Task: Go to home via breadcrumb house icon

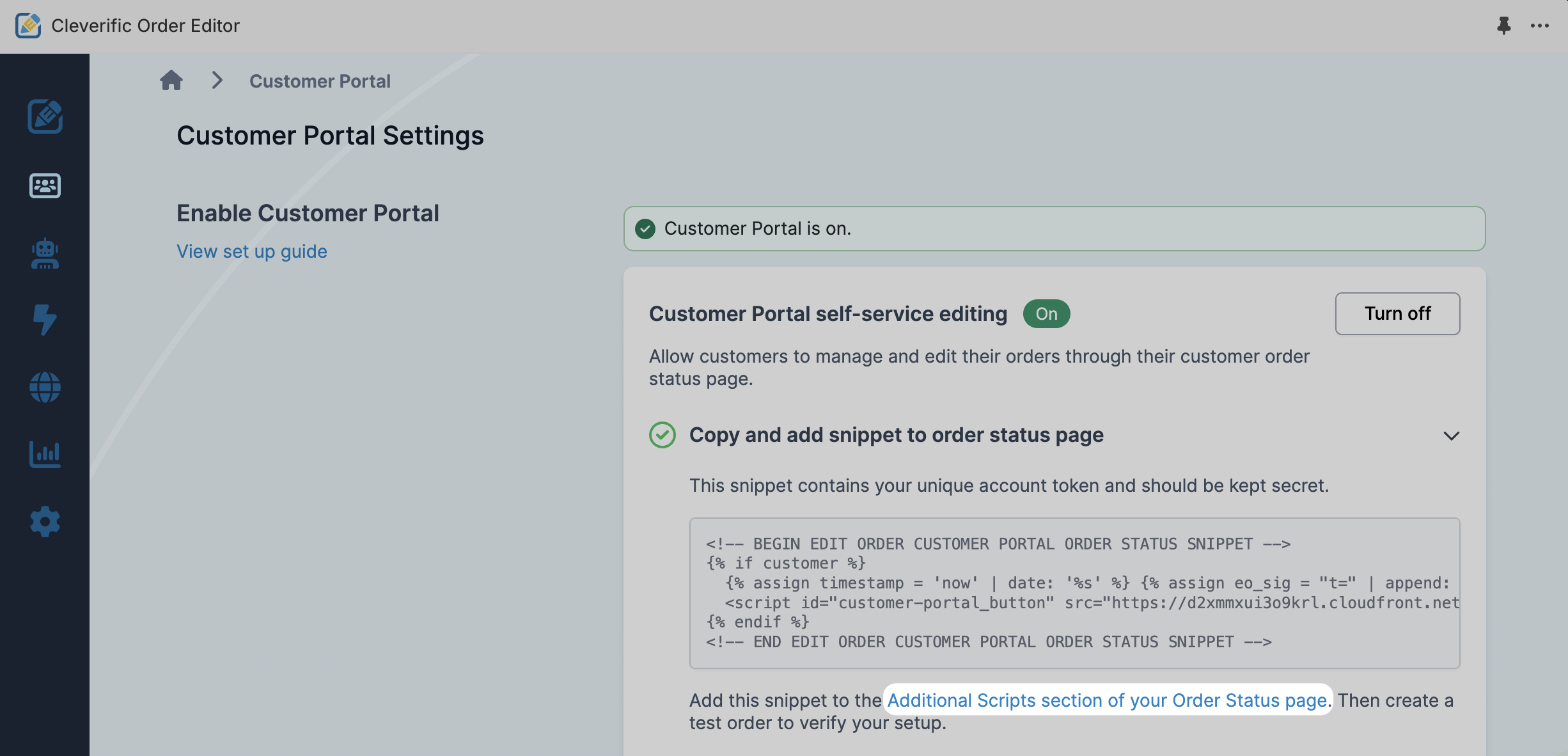Action: (x=171, y=81)
